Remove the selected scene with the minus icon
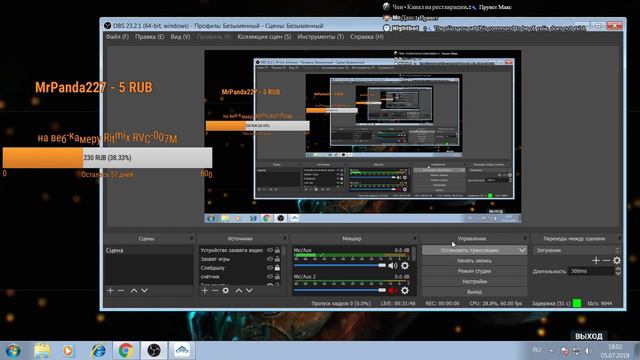640x360 pixels. pyautogui.click(x=121, y=291)
